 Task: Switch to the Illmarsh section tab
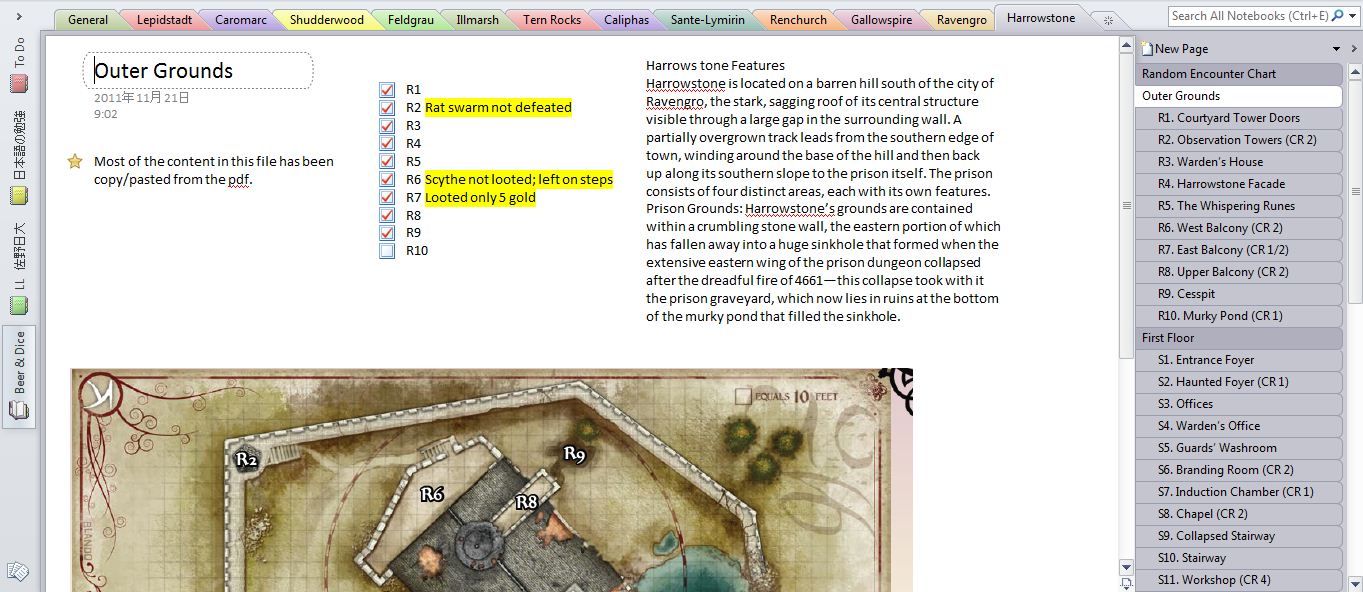pos(477,20)
